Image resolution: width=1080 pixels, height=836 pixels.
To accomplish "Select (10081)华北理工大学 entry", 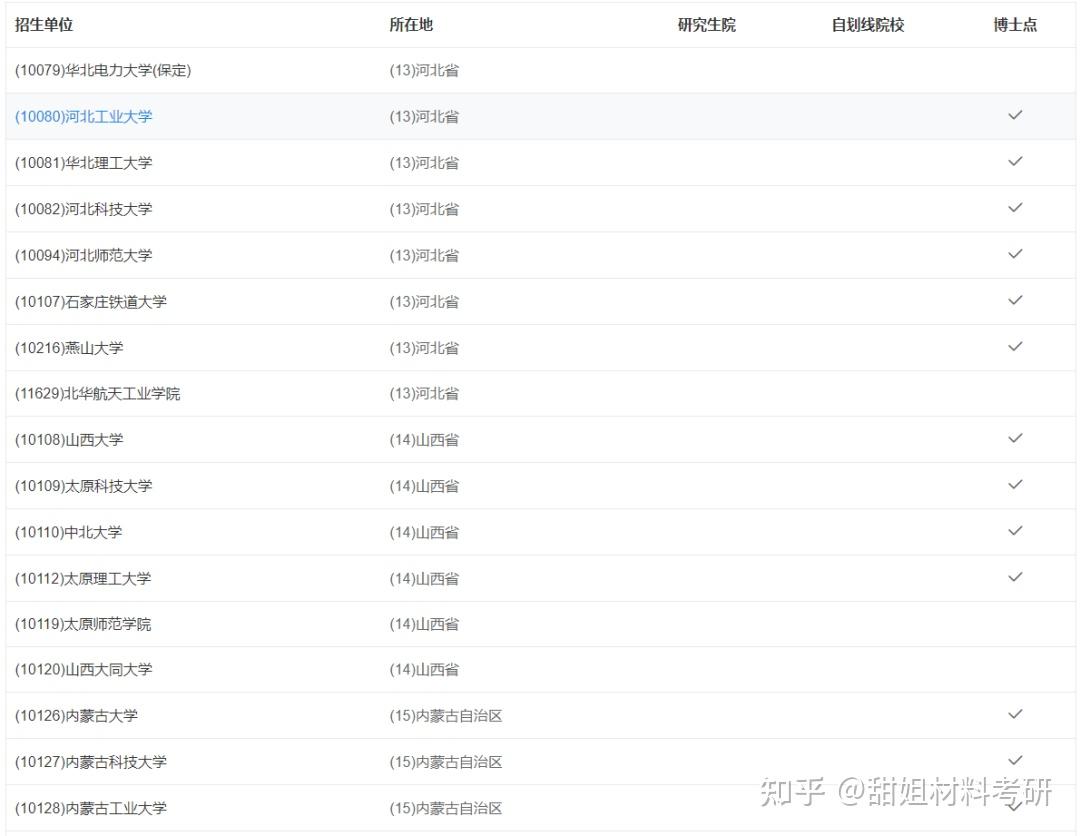I will 83,163.
